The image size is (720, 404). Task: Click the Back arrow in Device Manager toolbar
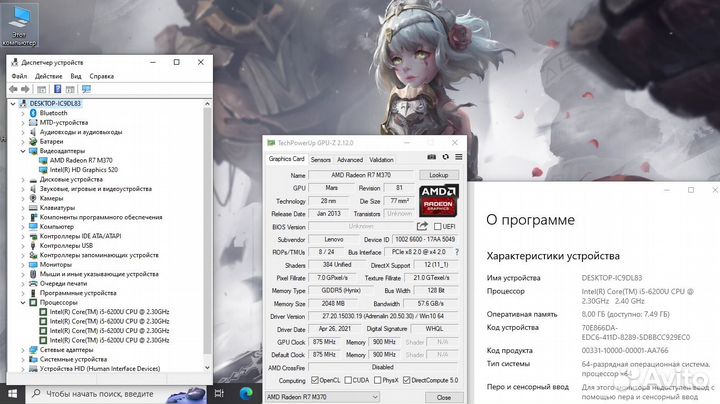[x=13, y=89]
